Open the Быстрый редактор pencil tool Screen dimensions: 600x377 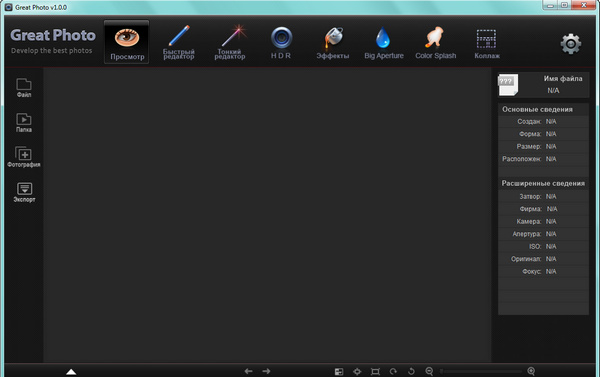[179, 42]
